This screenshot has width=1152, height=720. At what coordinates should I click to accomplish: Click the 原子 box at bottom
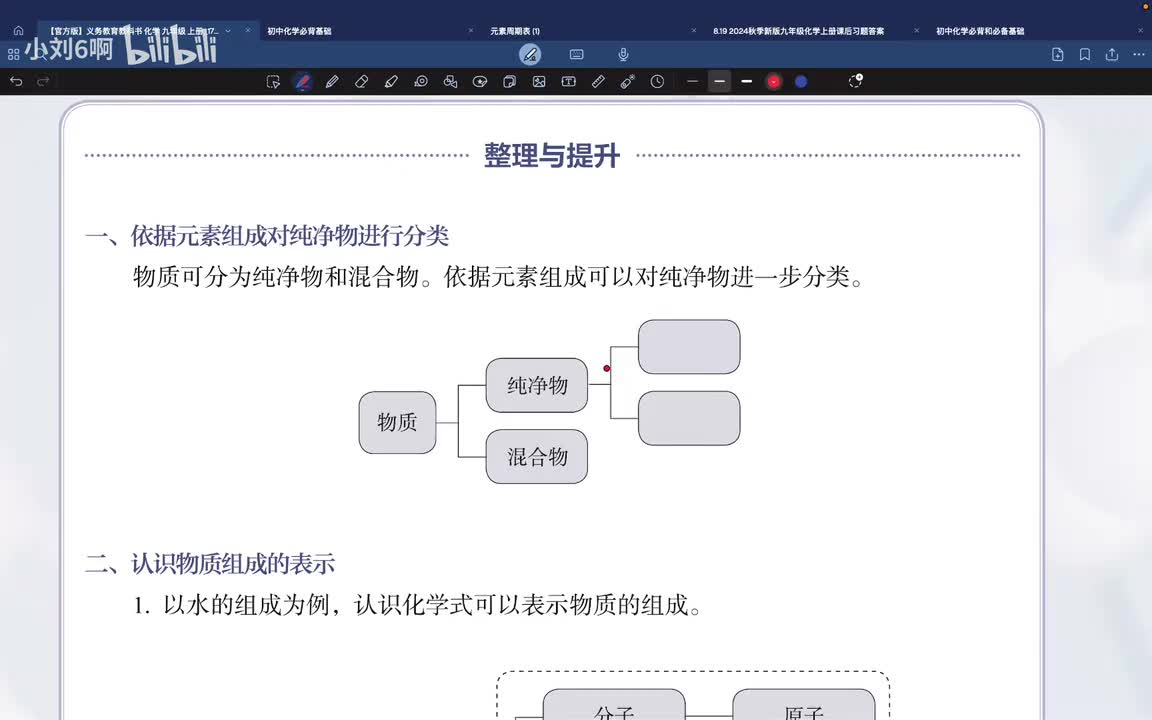(804, 705)
